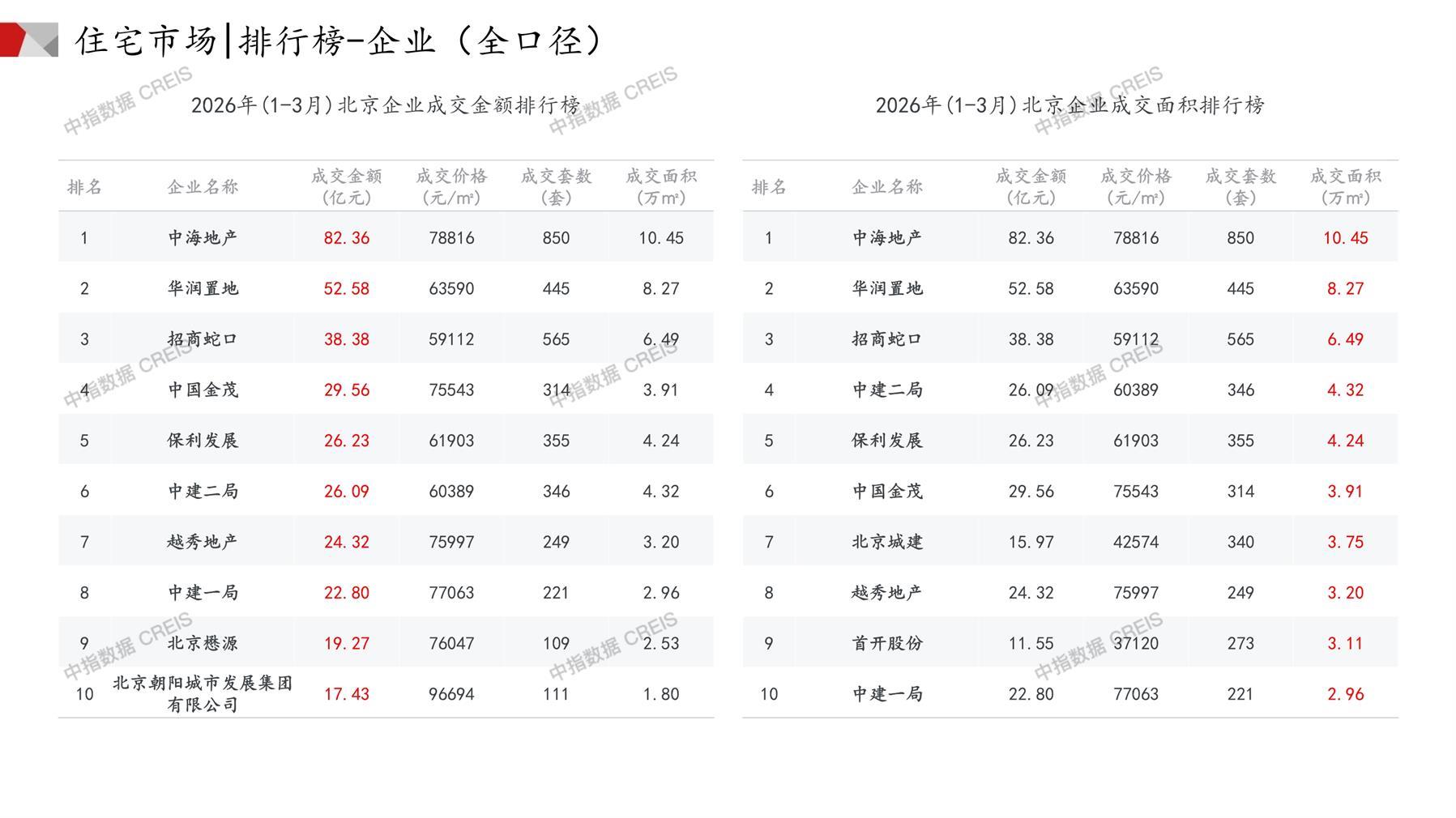Click the red 3.75 area value

pyautogui.click(x=1345, y=542)
